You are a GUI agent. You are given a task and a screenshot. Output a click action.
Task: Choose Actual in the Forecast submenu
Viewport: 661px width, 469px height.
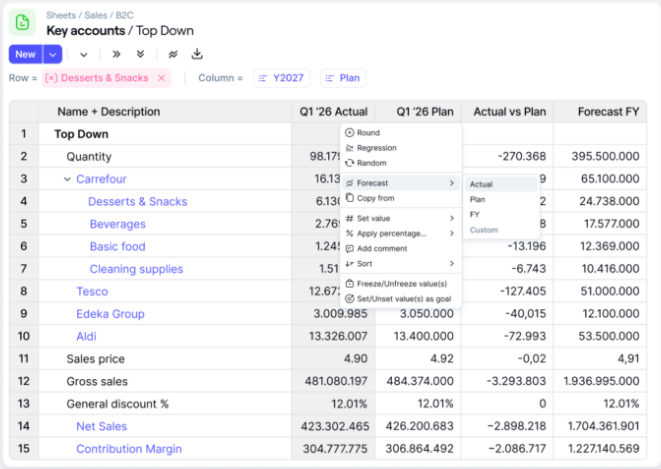tap(501, 184)
